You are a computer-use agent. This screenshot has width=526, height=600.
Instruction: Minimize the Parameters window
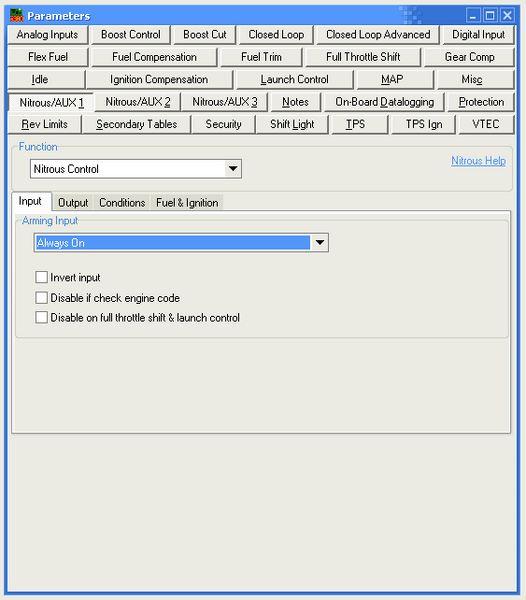473,16
